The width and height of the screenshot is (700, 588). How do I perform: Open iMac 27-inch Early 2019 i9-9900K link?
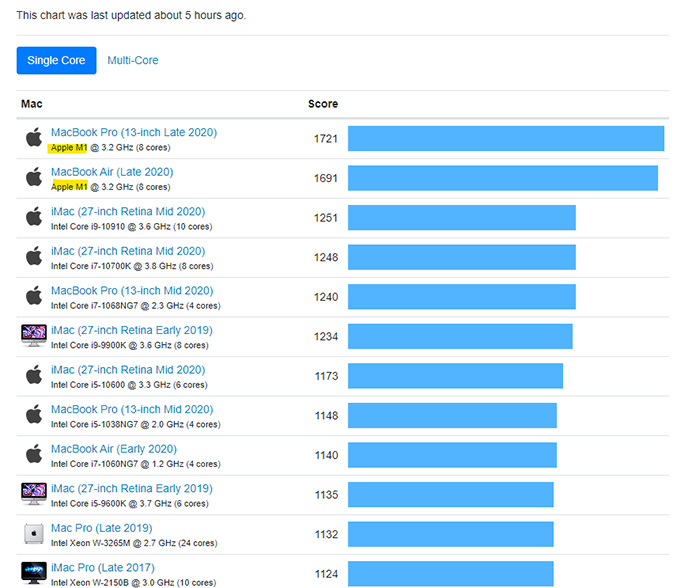132,330
